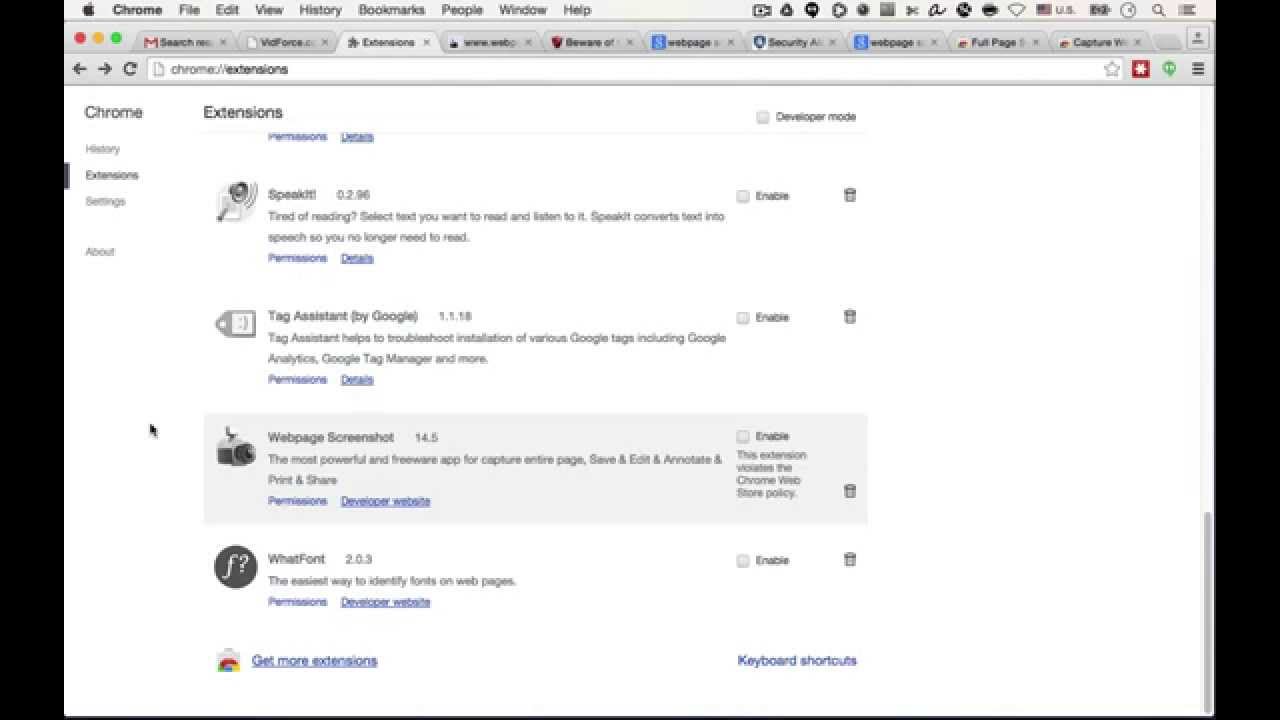1280x720 pixels.
Task: Trash the Webpage Screenshot extension
Action: (x=850, y=491)
